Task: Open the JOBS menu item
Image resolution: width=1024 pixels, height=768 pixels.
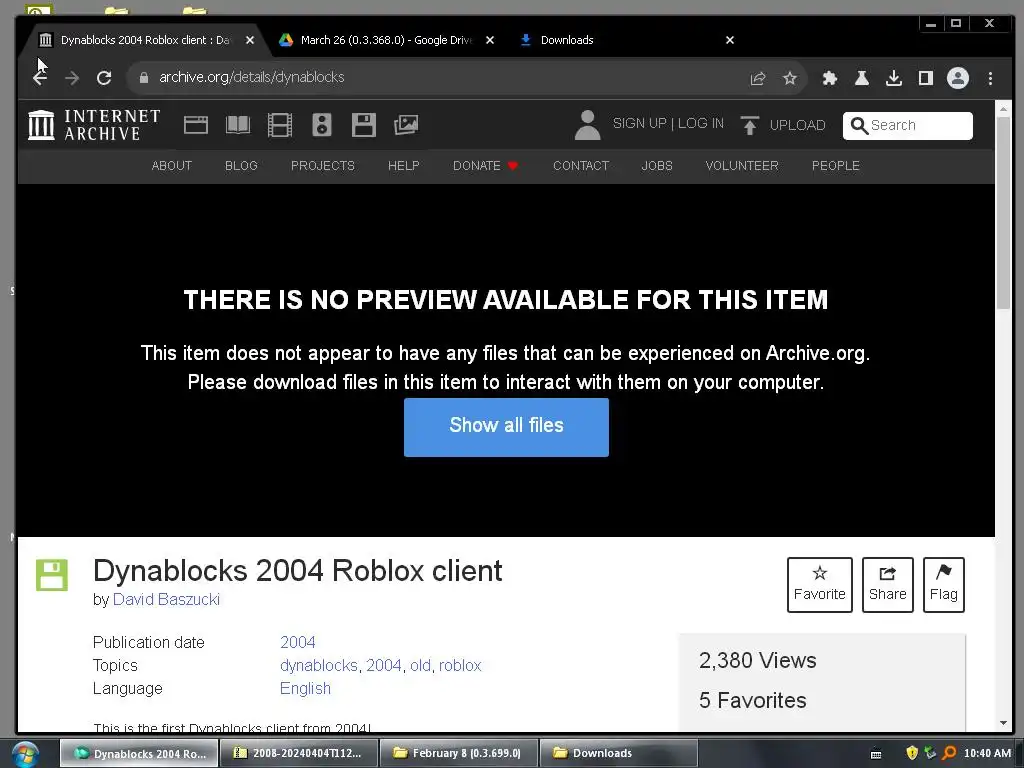Action: coord(657,166)
